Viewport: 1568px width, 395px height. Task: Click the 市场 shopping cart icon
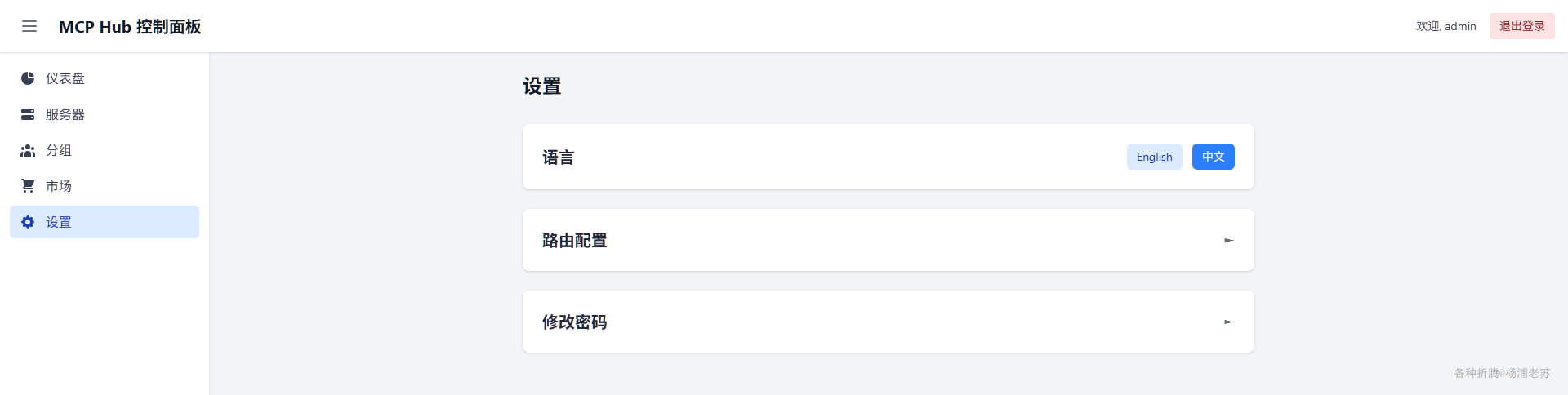[28, 186]
